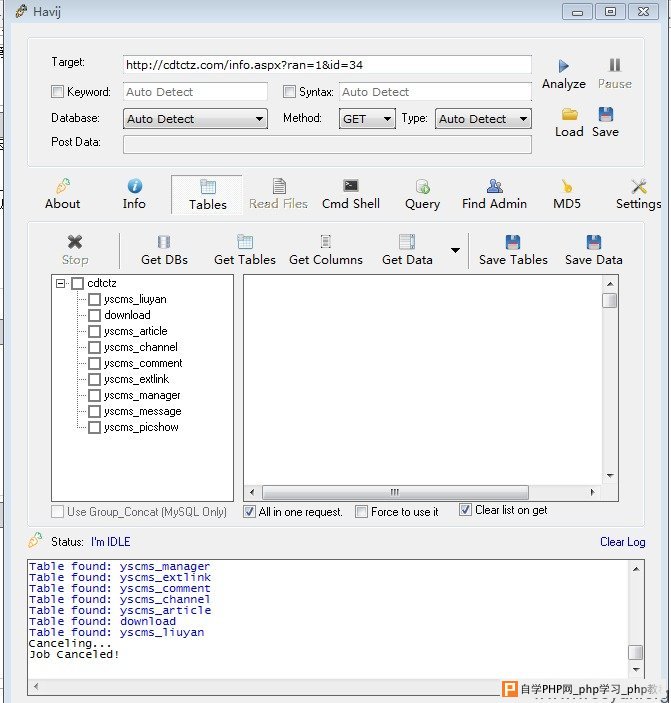Open the MD5 cracker icon
Viewport: 671px width, 703px height.
[x=567, y=186]
